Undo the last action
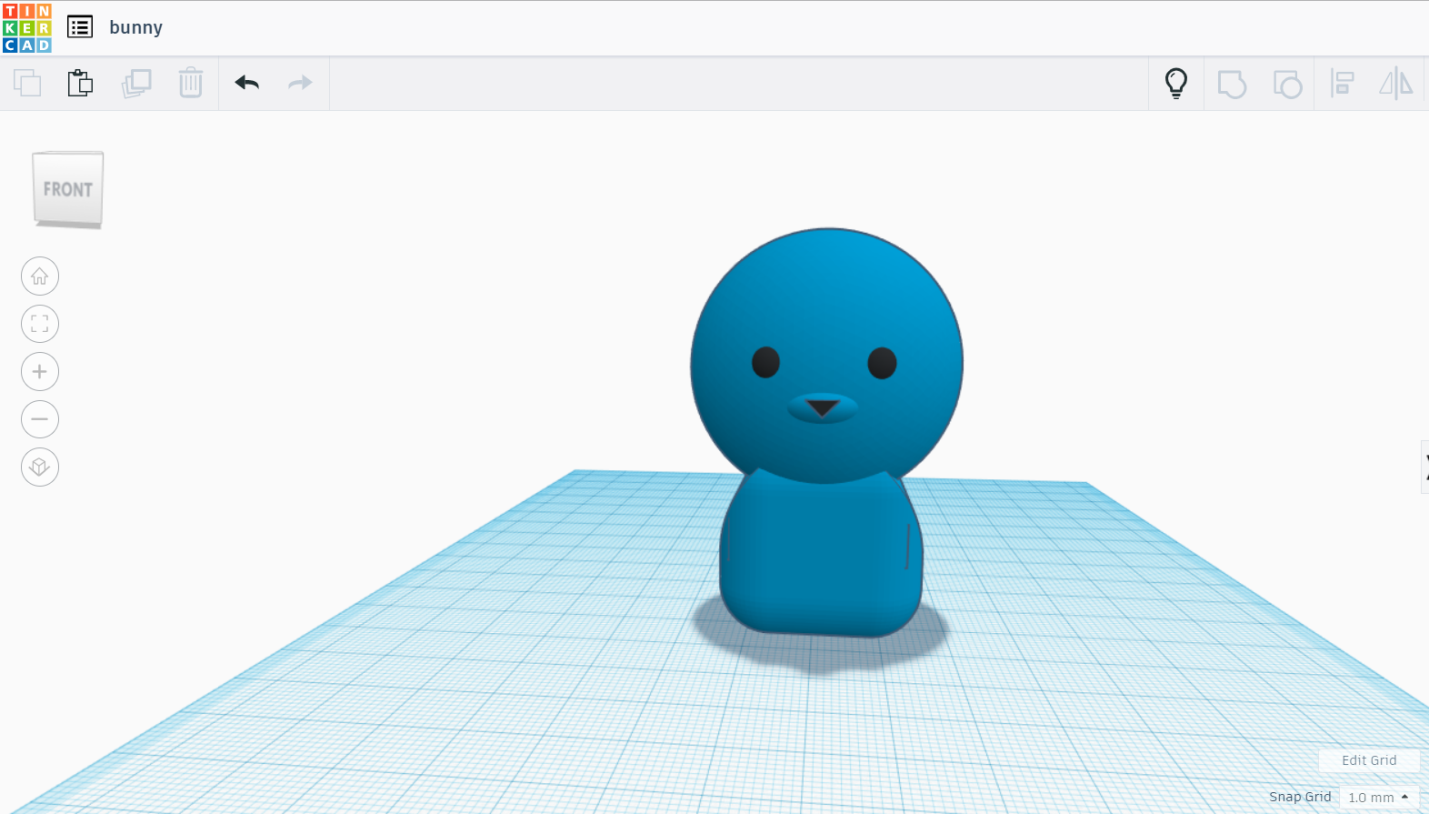1429x814 pixels. tap(247, 83)
